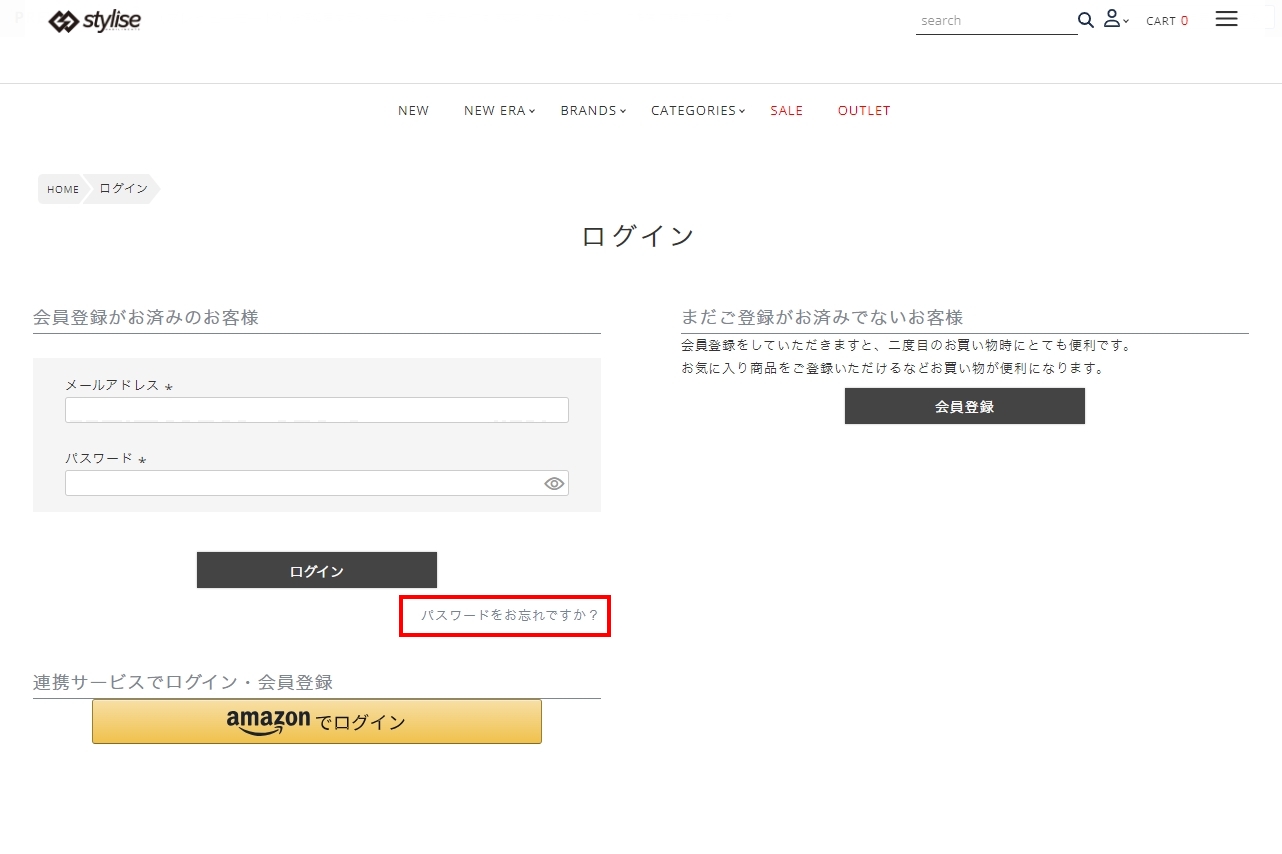Expand the NEW ERA dropdown

point(499,111)
